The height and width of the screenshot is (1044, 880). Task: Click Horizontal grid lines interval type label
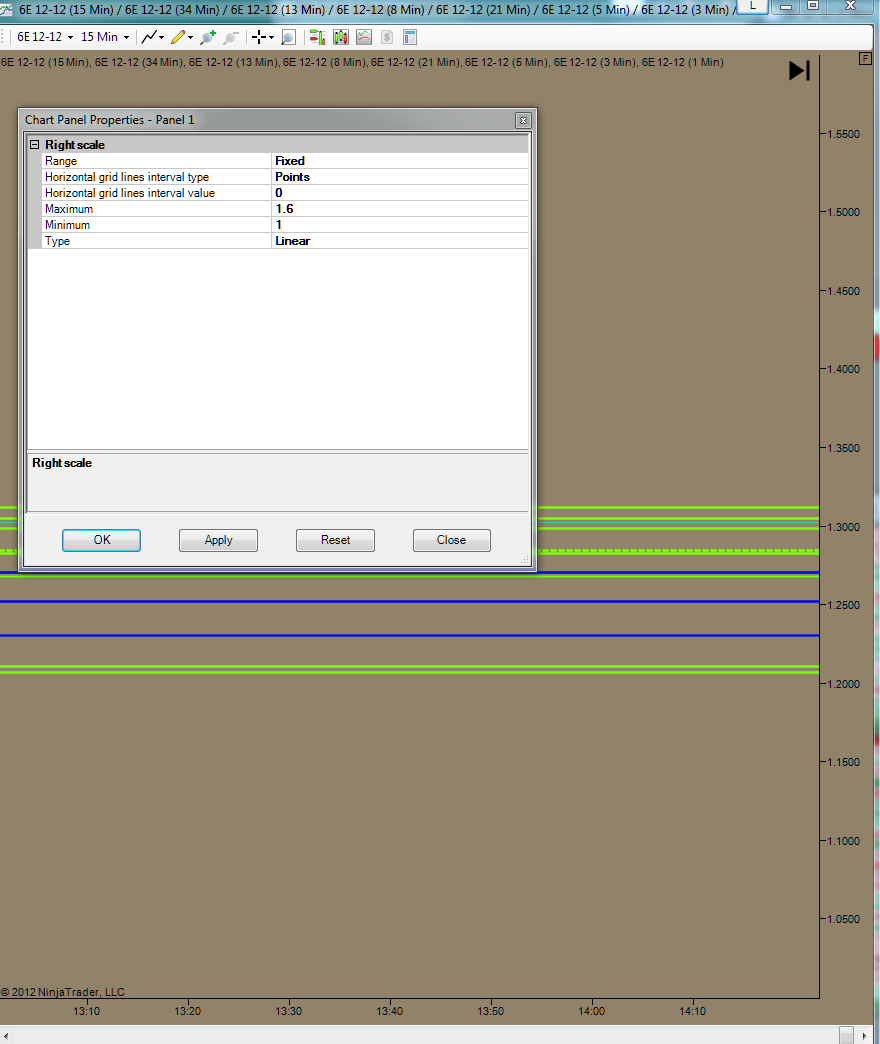126,177
